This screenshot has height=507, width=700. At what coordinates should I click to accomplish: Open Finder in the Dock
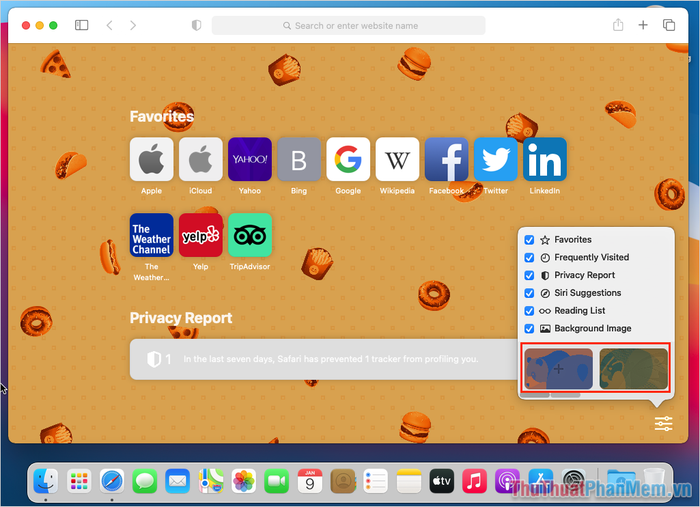pyautogui.click(x=46, y=481)
